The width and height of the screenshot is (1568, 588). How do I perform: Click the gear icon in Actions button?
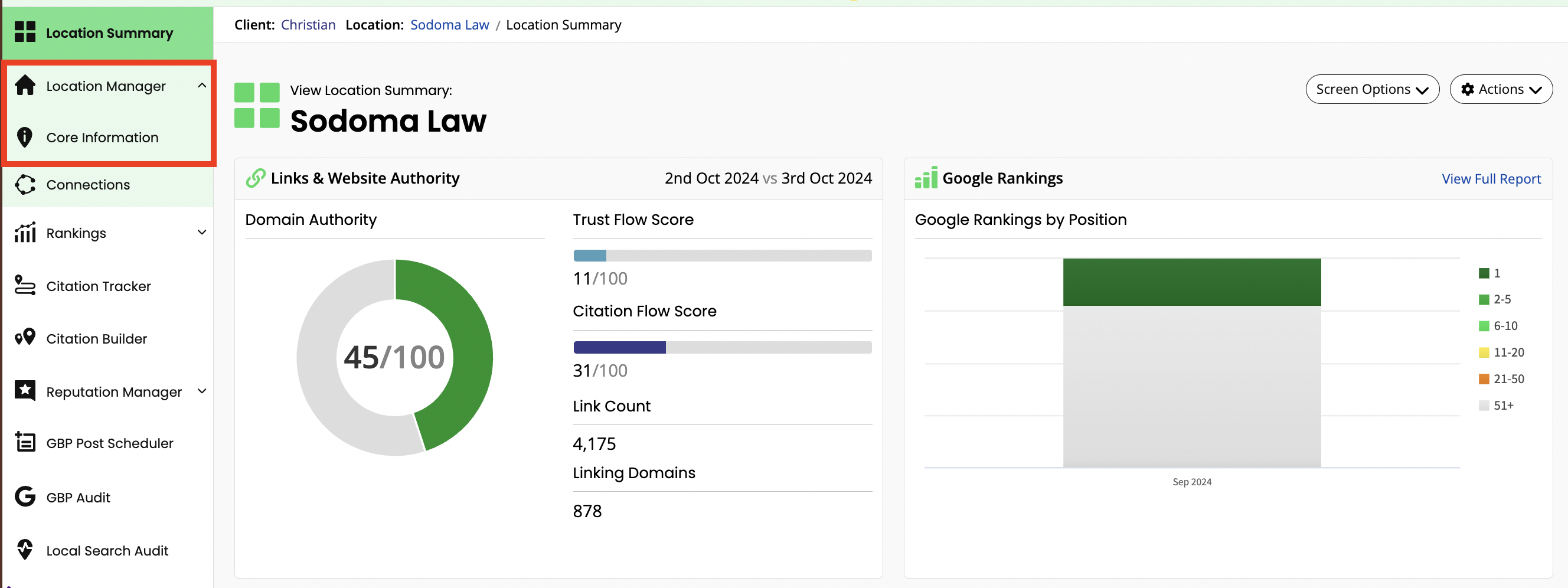[1468, 89]
